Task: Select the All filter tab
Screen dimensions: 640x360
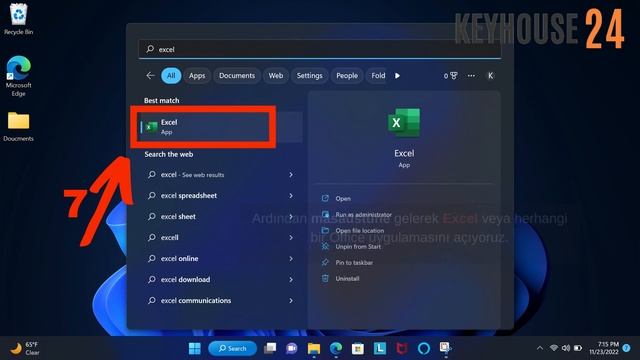Action: point(171,76)
